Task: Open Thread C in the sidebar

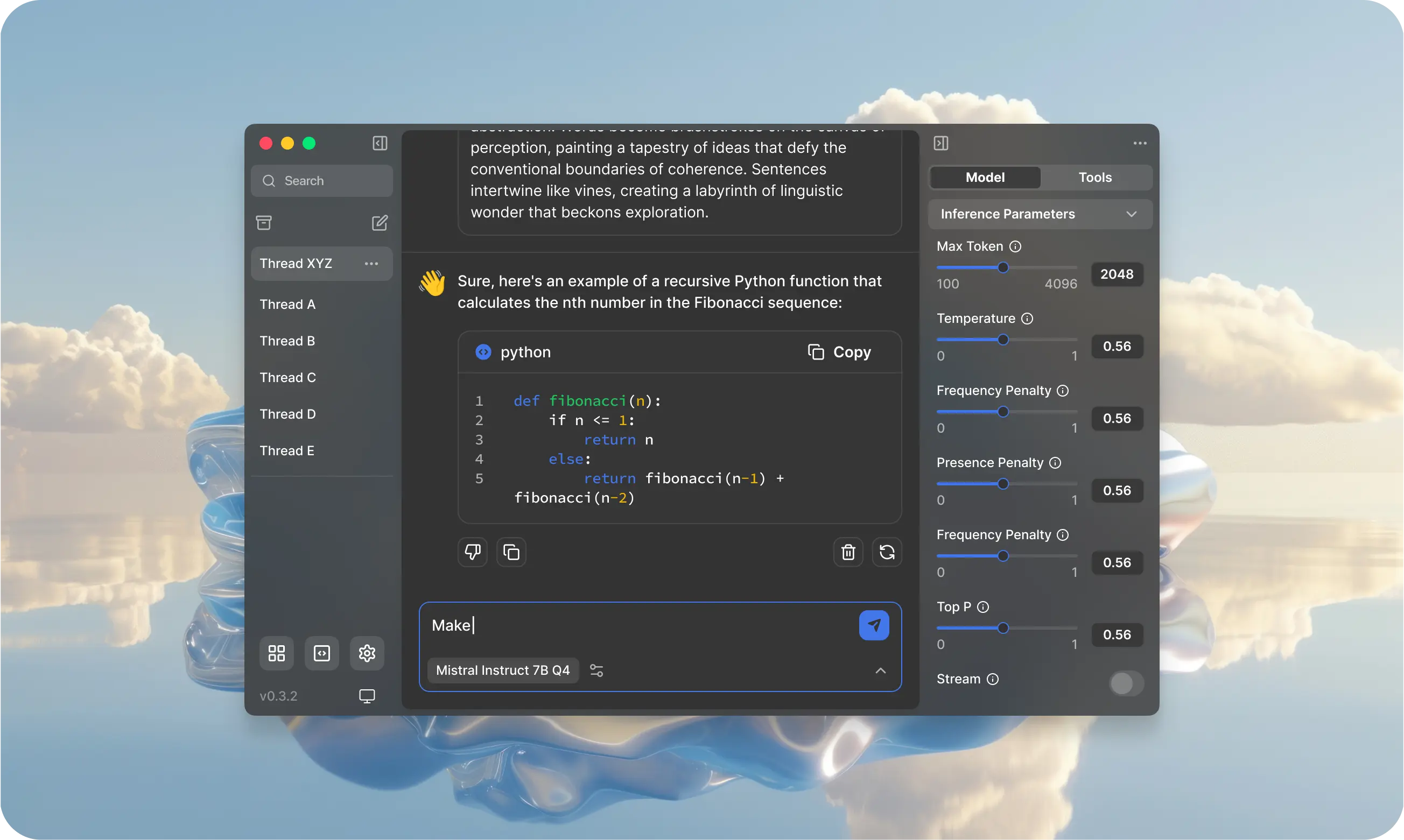Action: [x=287, y=378]
